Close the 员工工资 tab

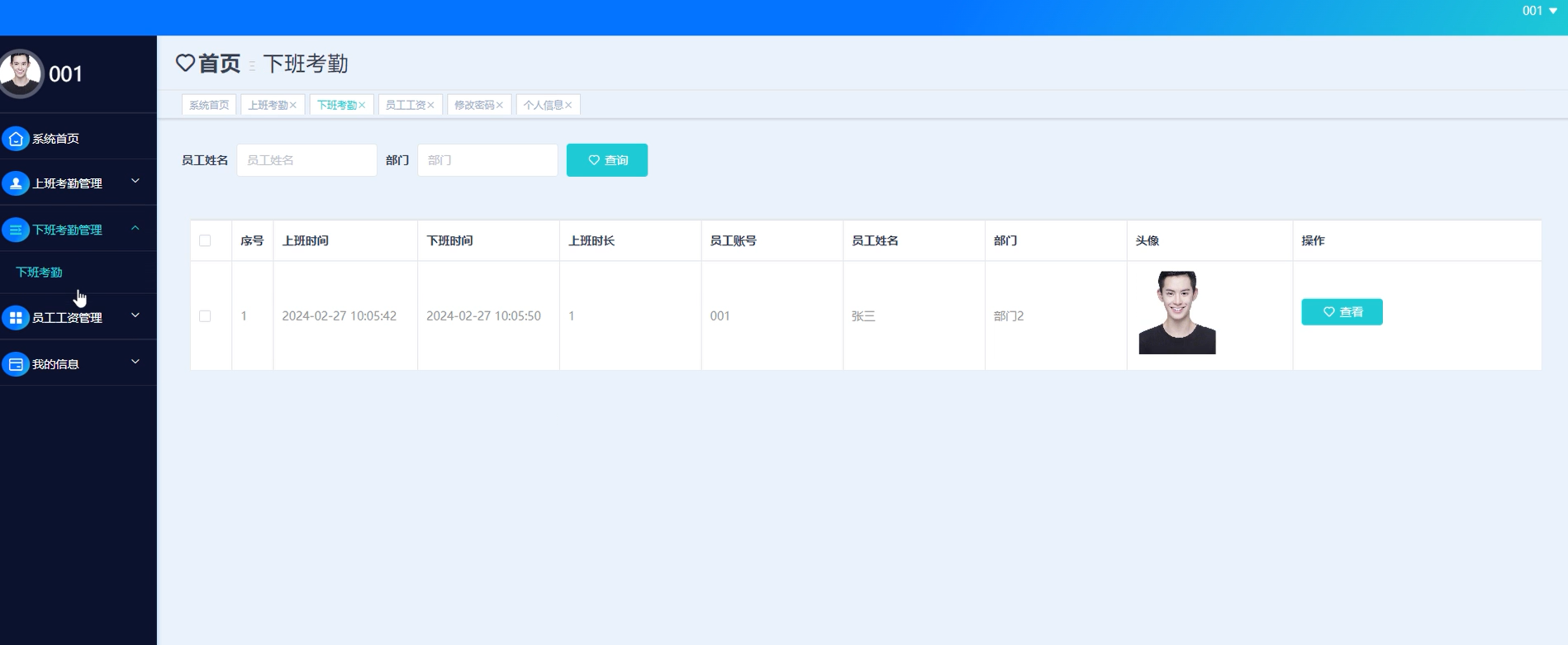tap(430, 105)
